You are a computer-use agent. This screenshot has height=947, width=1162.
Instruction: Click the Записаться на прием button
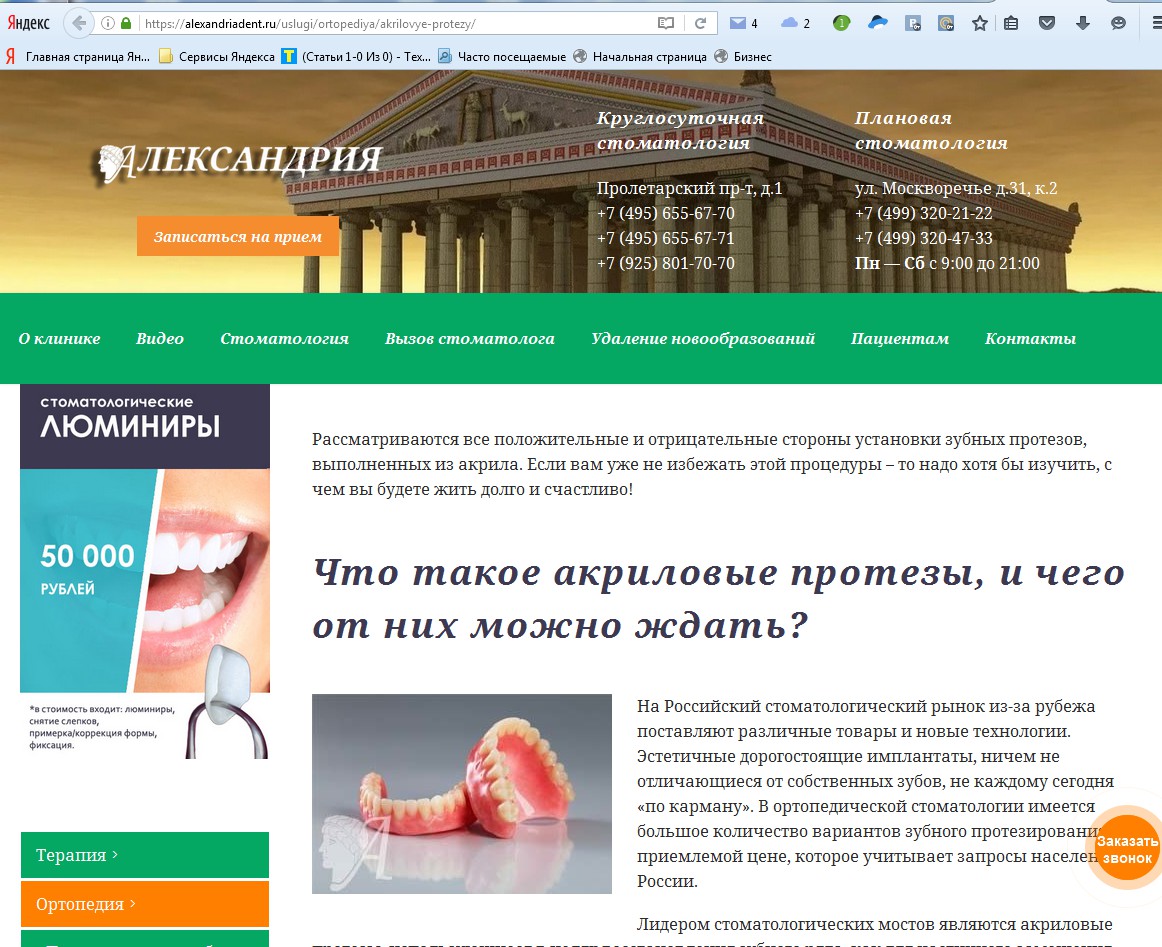click(x=238, y=236)
